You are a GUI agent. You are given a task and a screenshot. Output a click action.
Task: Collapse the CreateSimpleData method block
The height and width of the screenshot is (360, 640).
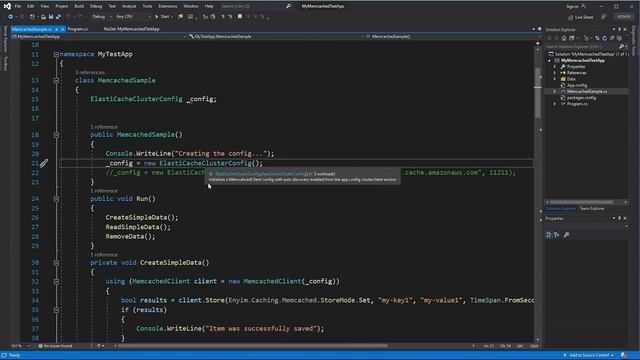click(x=56, y=263)
